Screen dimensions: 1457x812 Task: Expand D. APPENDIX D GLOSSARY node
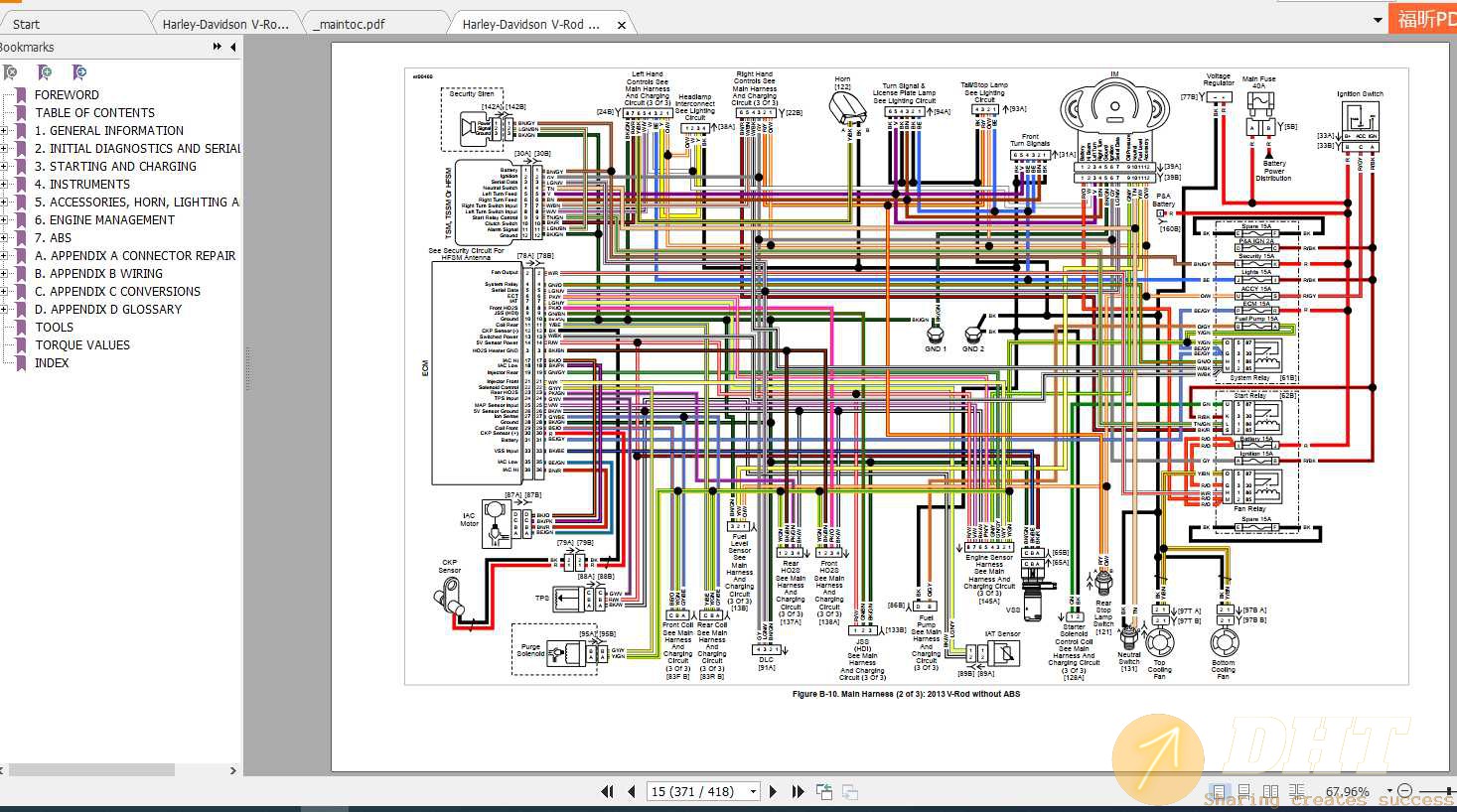tap(4, 310)
